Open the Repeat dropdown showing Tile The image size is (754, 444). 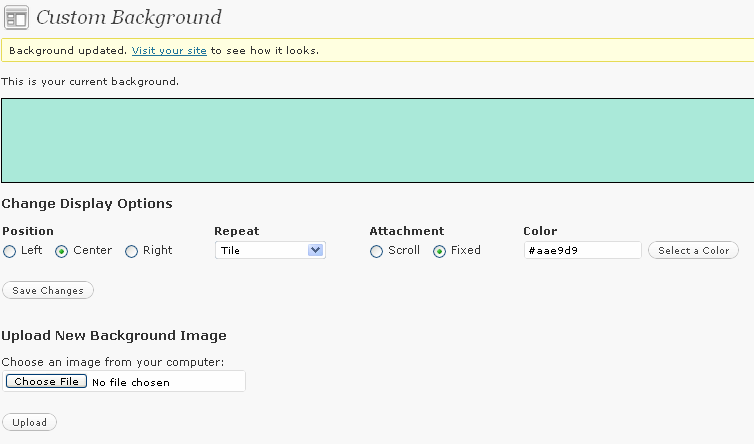(x=270, y=250)
